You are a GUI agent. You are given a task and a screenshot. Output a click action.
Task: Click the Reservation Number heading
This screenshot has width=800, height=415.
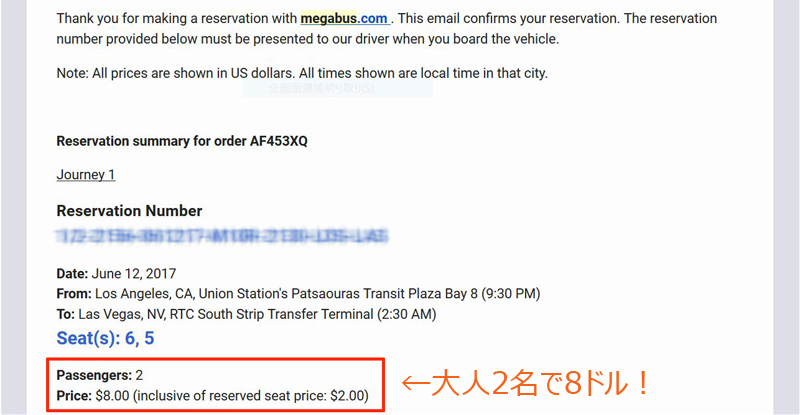129,211
